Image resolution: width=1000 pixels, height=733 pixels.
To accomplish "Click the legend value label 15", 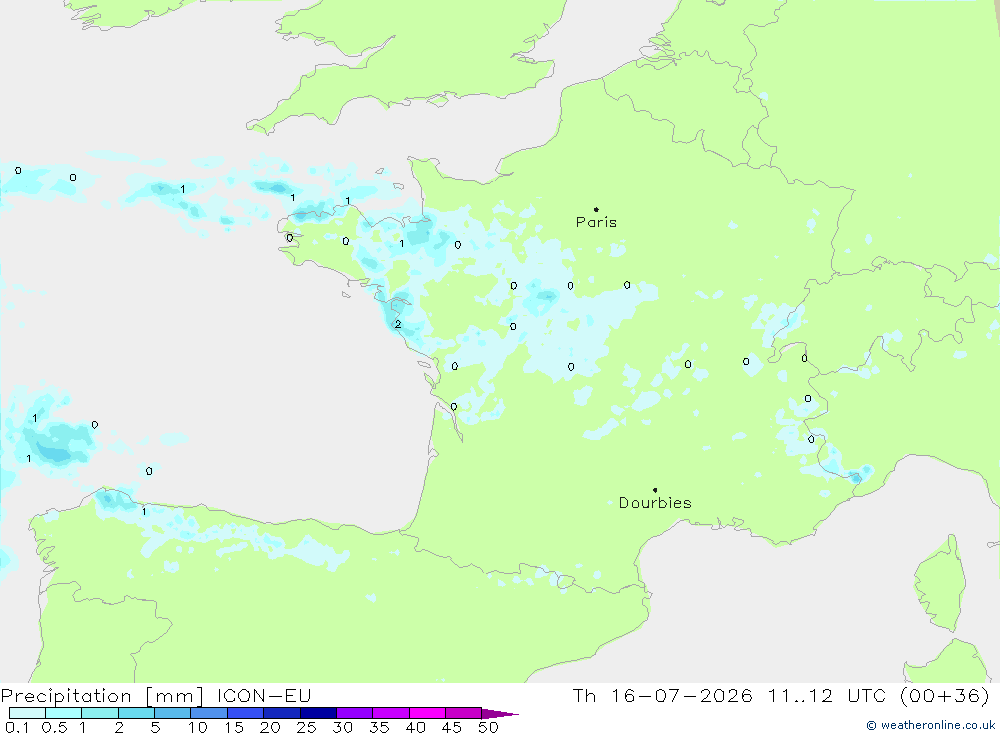I will (x=234, y=727).
